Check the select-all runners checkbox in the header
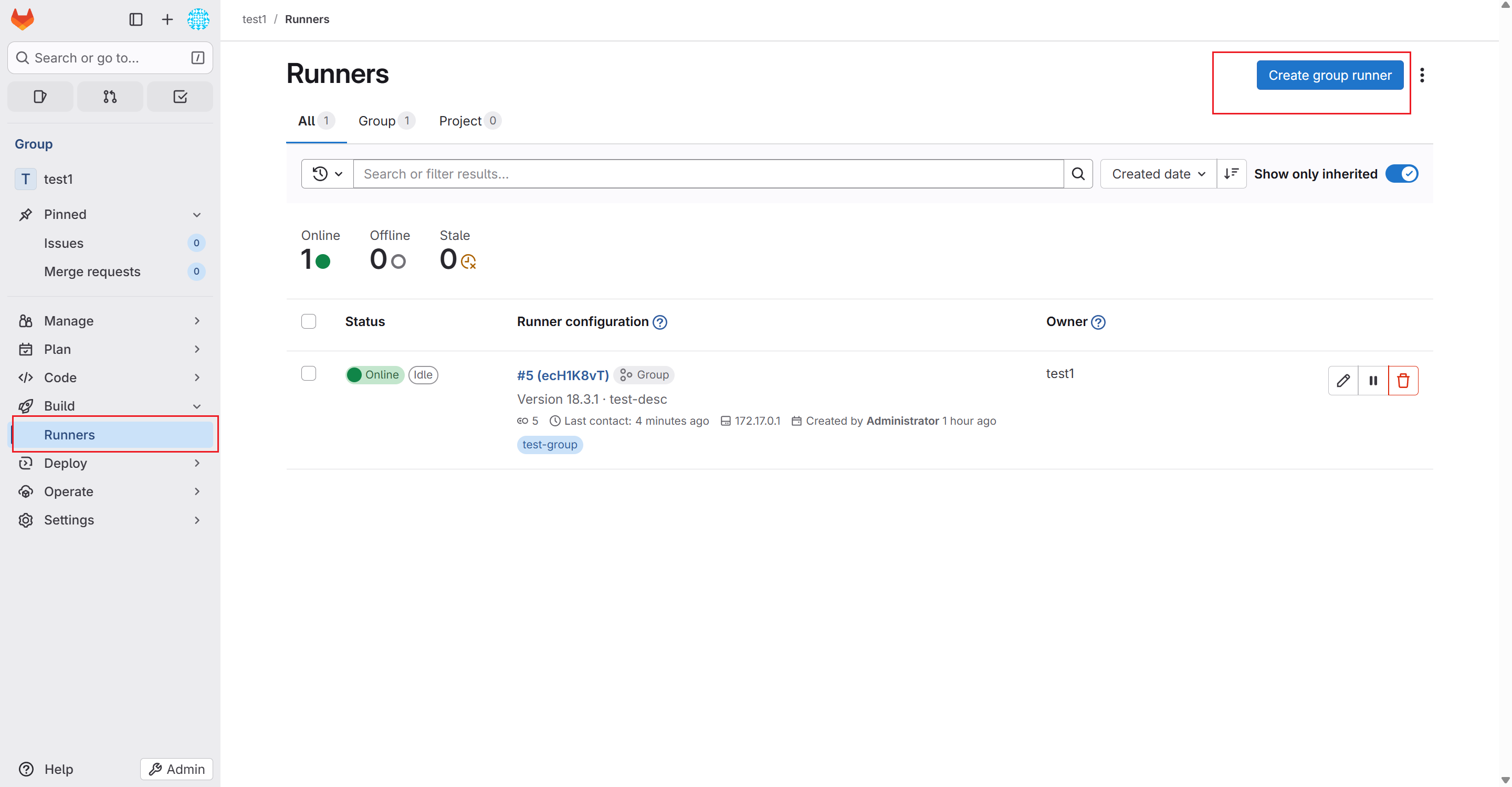This screenshot has width=1512, height=787. [x=309, y=322]
